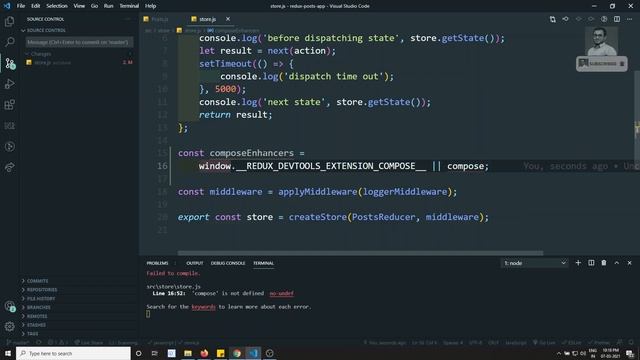Image resolution: width=640 pixels, height=360 pixels.
Task: Split the terminal panel
Action: pyautogui.click(x=591, y=263)
